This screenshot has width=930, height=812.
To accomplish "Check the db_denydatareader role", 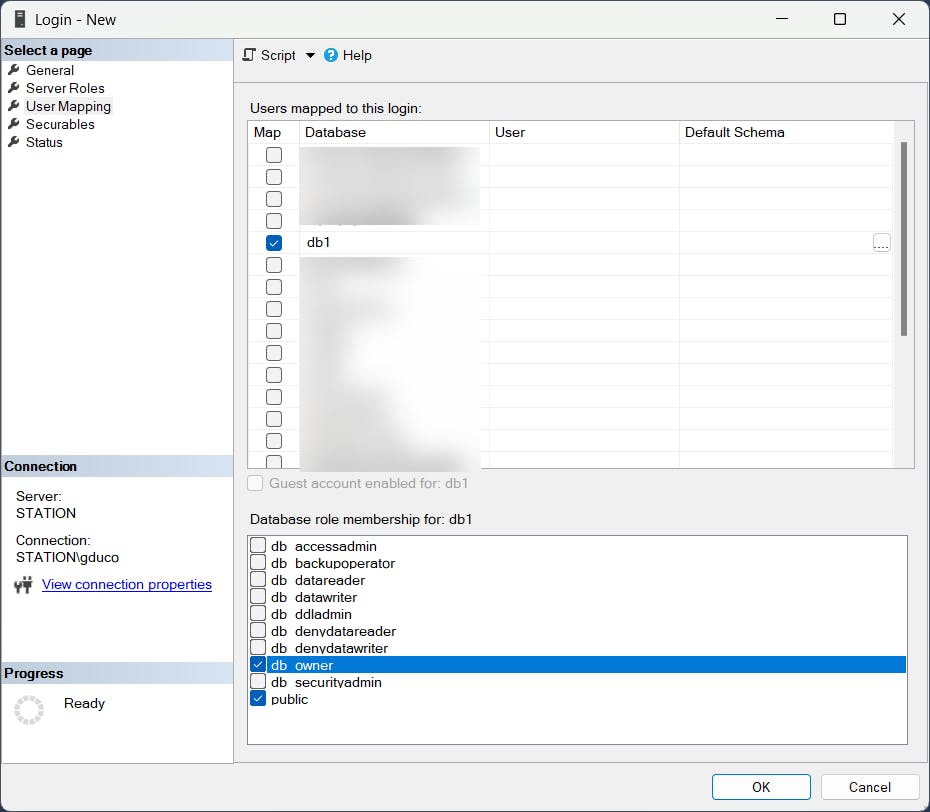I will coord(258,631).
